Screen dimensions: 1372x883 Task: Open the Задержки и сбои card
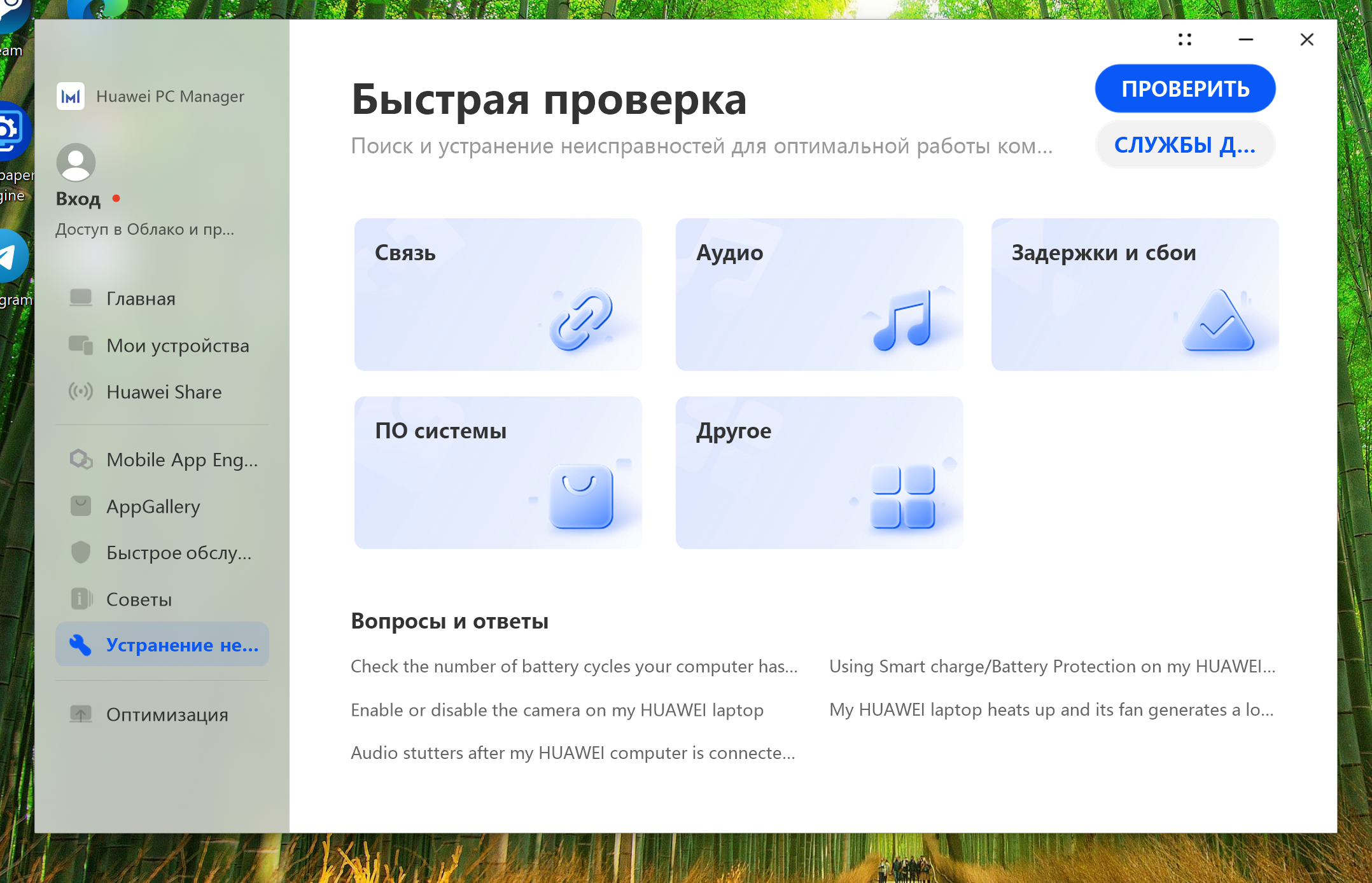(x=1135, y=294)
